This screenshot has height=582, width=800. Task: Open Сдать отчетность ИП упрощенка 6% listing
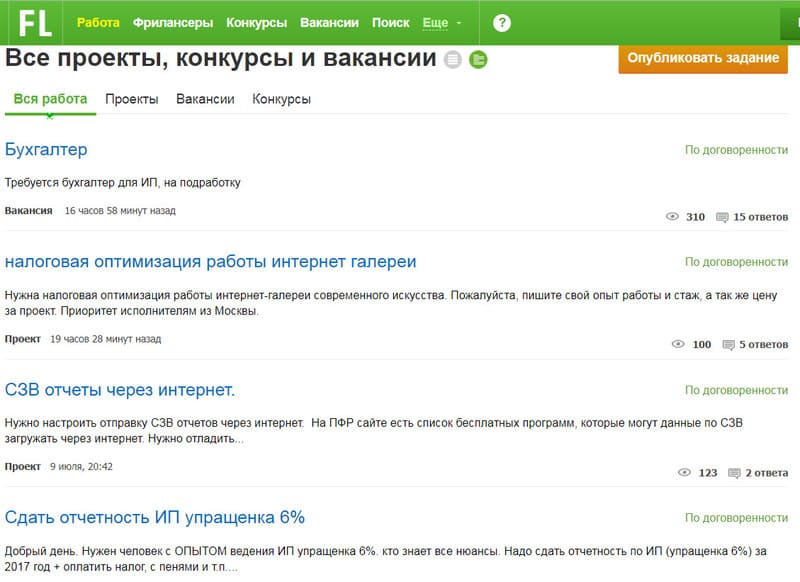click(x=155, y=518)
